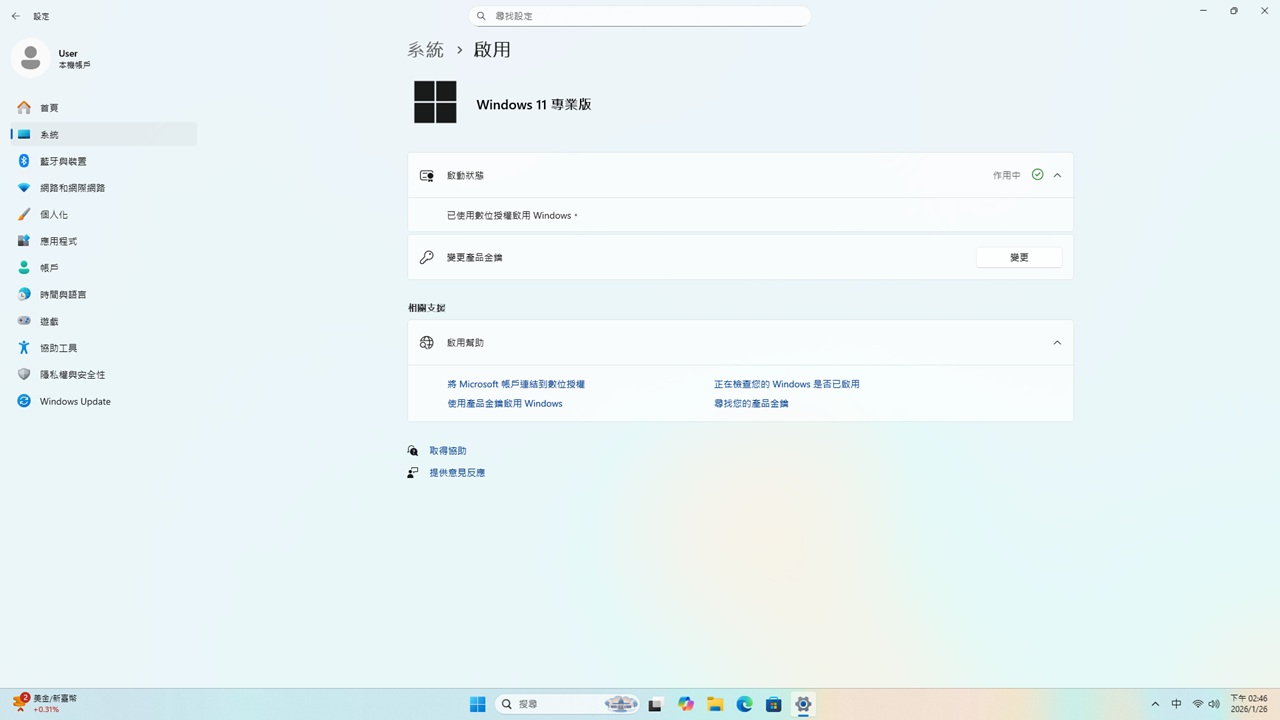This screenshot has height=720, width=1280.
Task: Open the User profile avatar
Action: 30,58
